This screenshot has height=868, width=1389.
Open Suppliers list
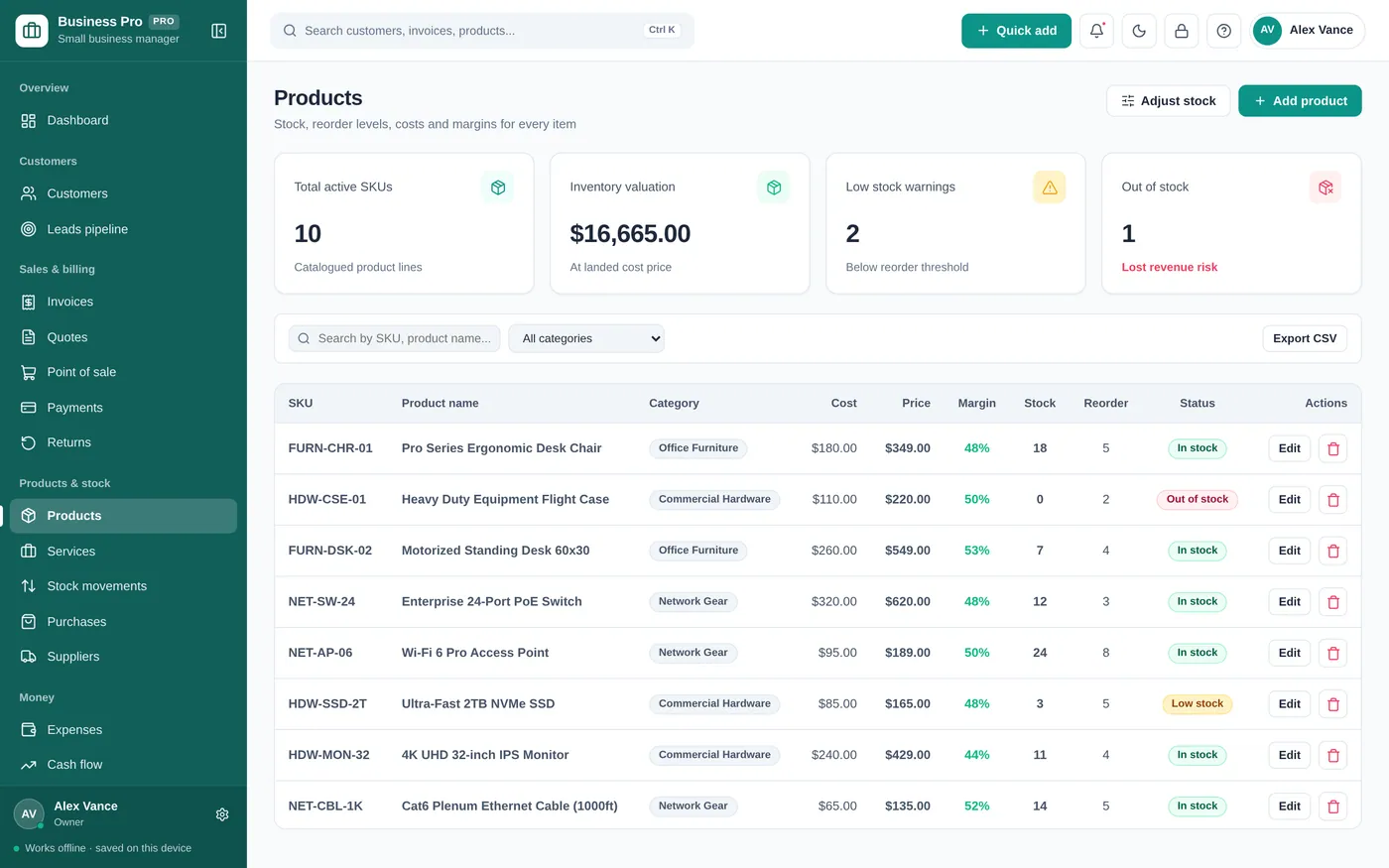(123, 657)
